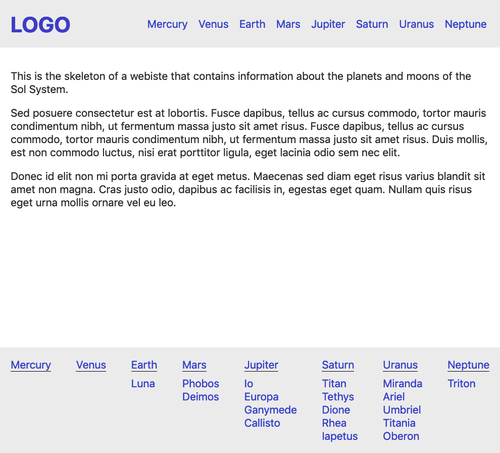This screenshot has width=500, height=453.
Task: Visit the Ganymede moon link
Action: coord(270,410)
